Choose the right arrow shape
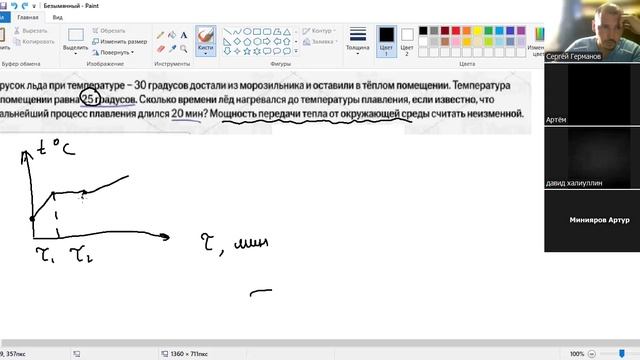Screen dimensions: 640x360 pos(267,42)
